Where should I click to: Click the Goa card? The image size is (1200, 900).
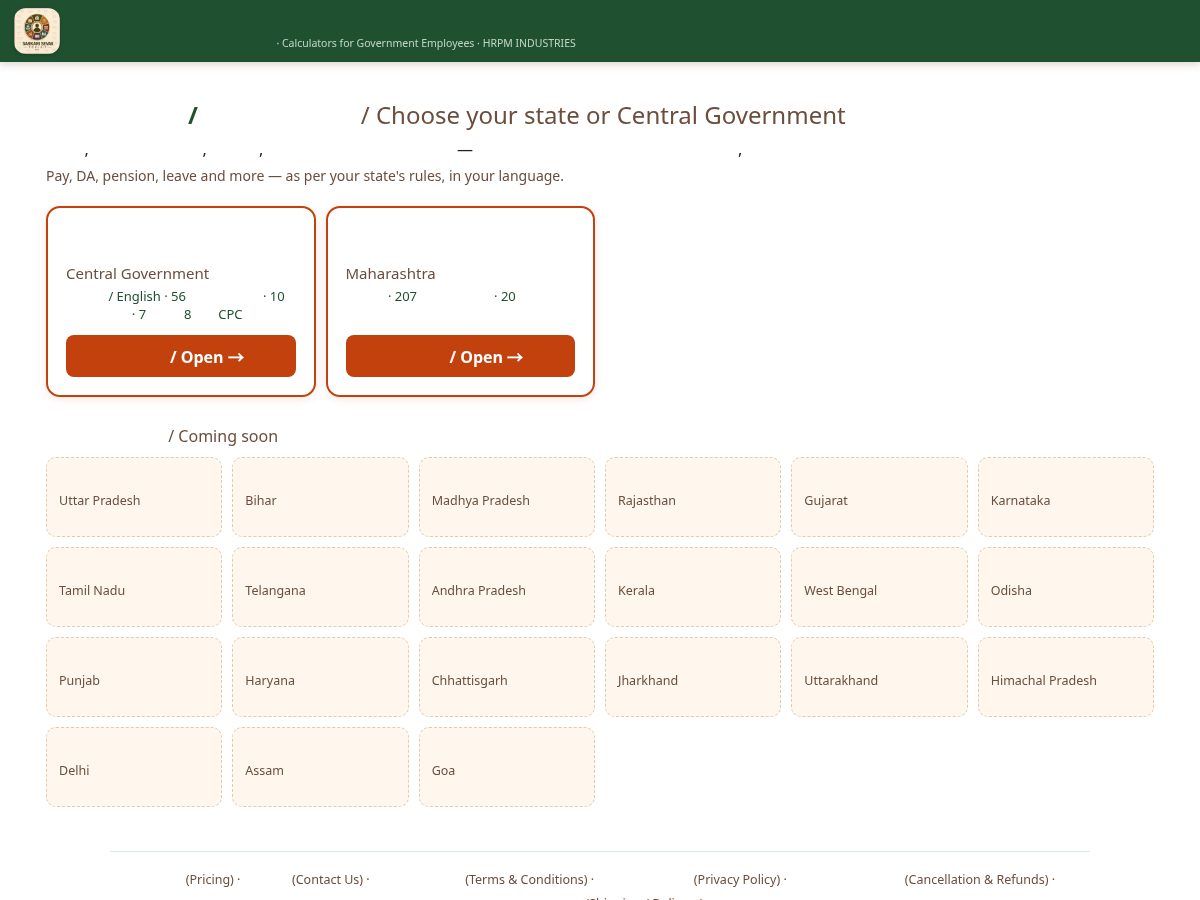[507, 767]
